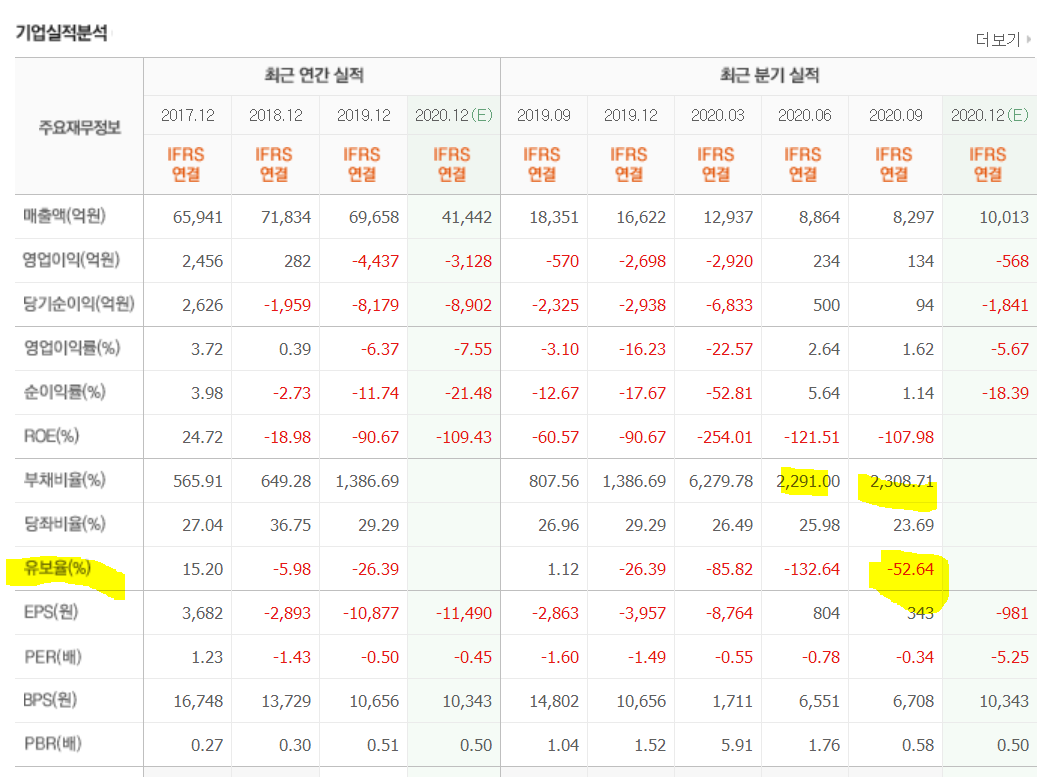Select the highlighted -52.64 reserve ratio
The image size is (1057, 777).
click(x=910, y=569)
